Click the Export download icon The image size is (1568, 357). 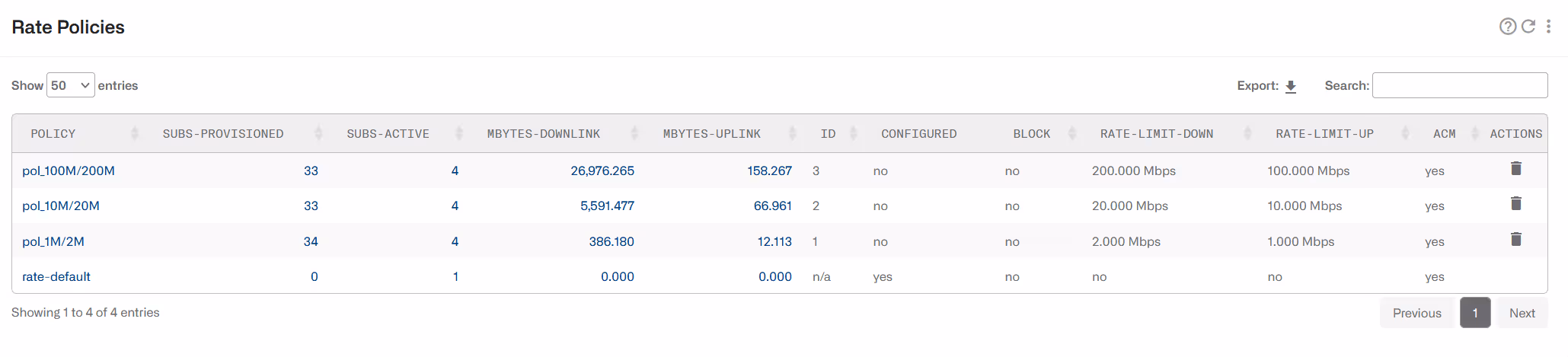point(1291,86)
